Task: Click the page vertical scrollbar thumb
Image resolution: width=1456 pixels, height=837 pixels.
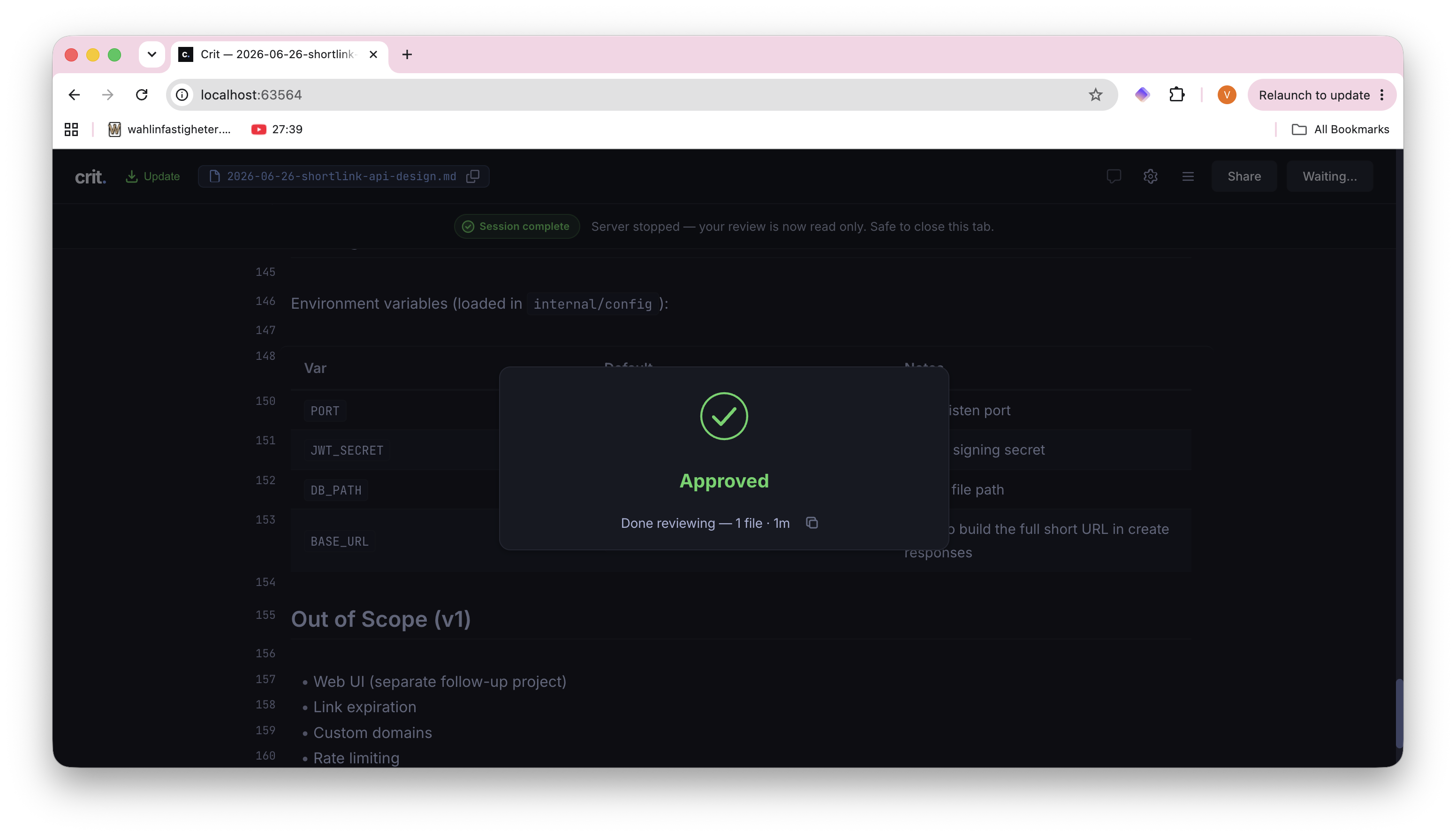Action: (1399, 713)
